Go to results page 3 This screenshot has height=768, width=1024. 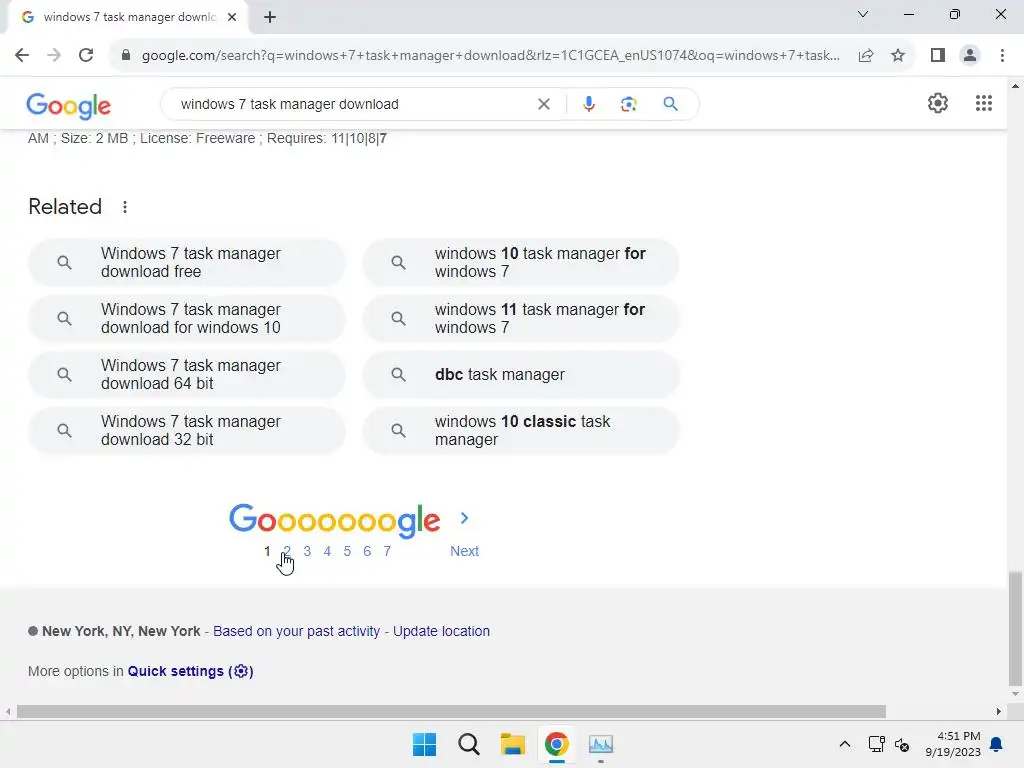tap(307, 551)
